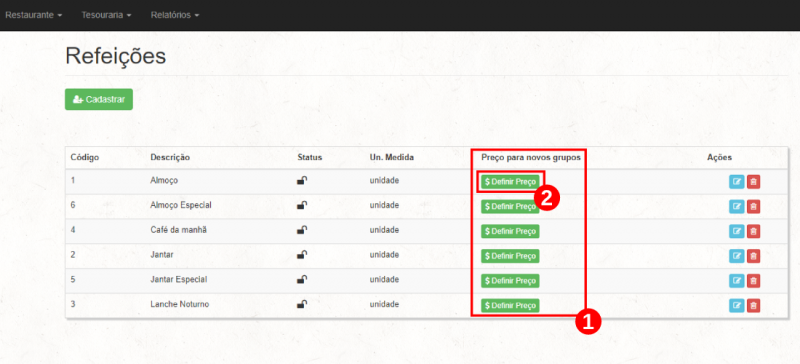Delete the Jantar Especial row

click(x=753, y=281)
